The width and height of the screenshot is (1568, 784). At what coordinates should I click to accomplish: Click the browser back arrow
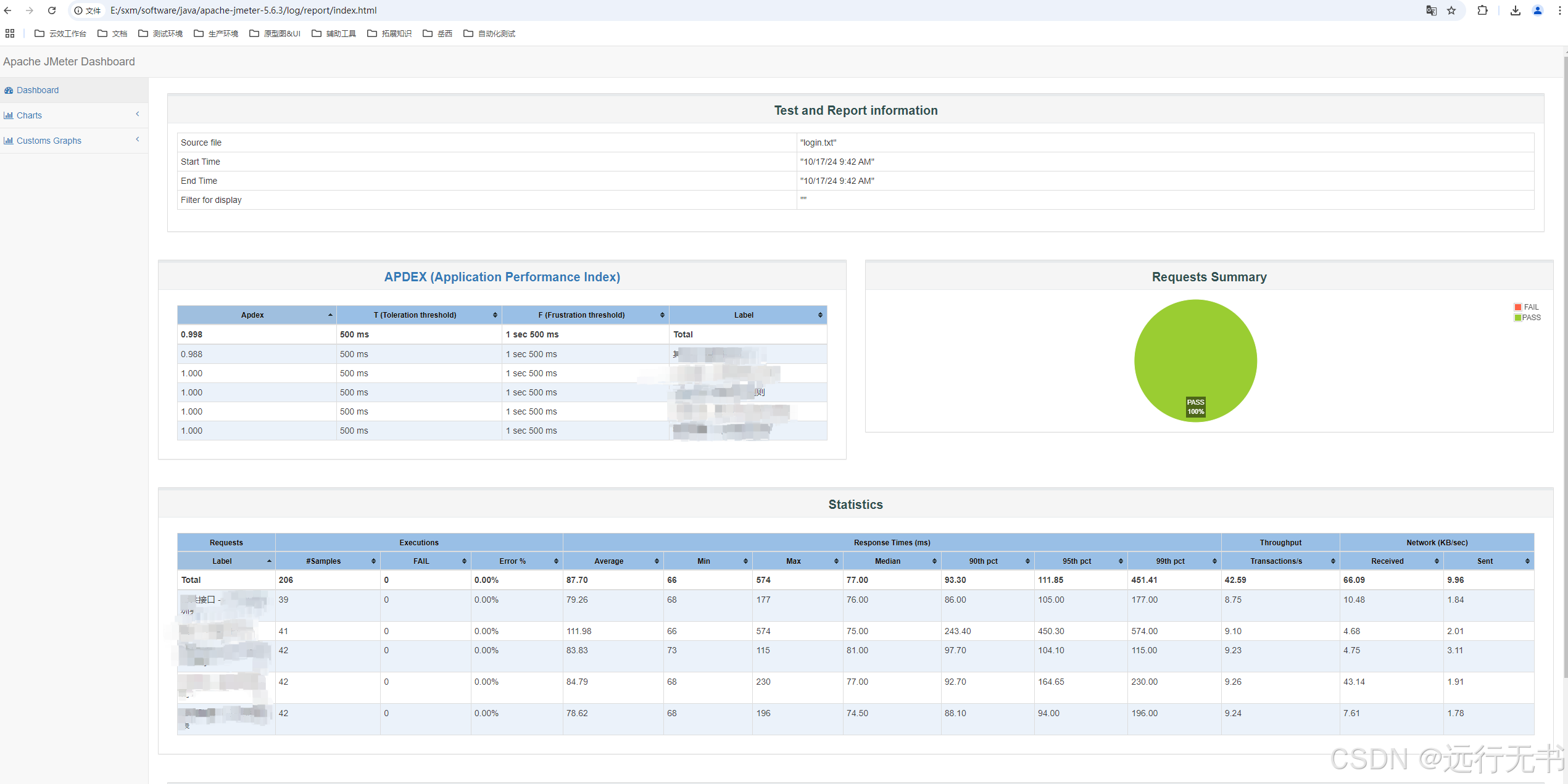8,10
